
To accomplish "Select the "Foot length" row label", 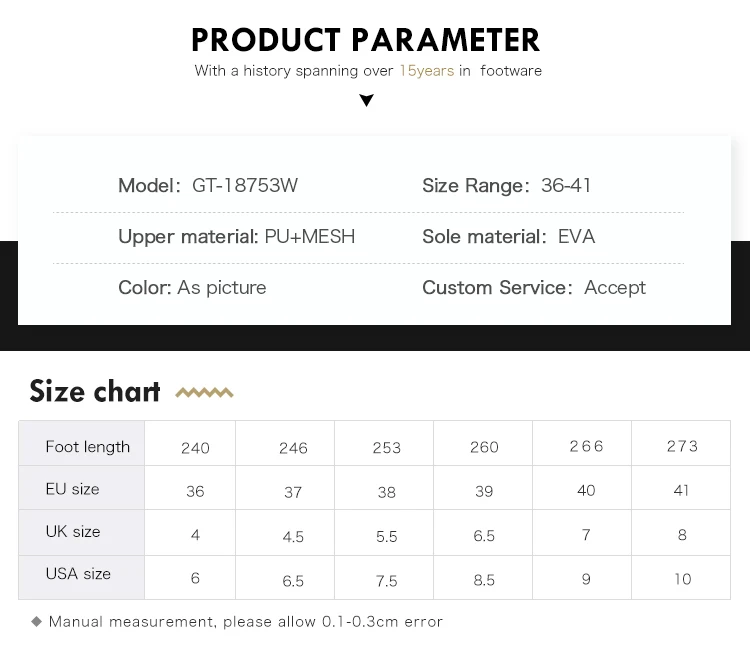I will click(88, 447).
